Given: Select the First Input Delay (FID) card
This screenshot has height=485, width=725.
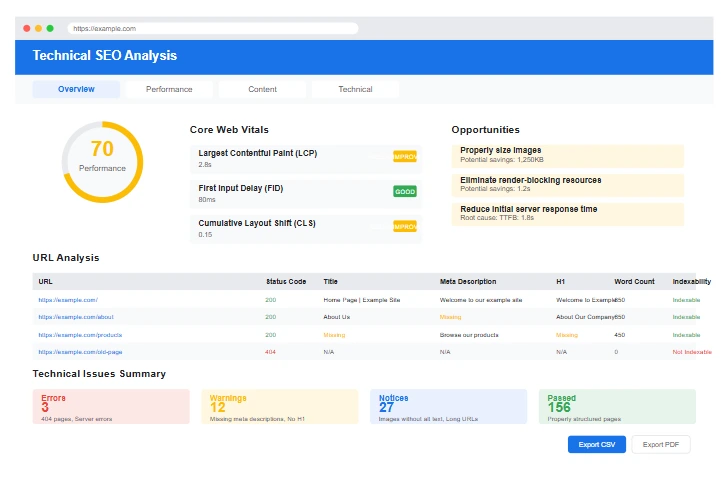Looking at the screenshot, I should click(x=306, y=194).
